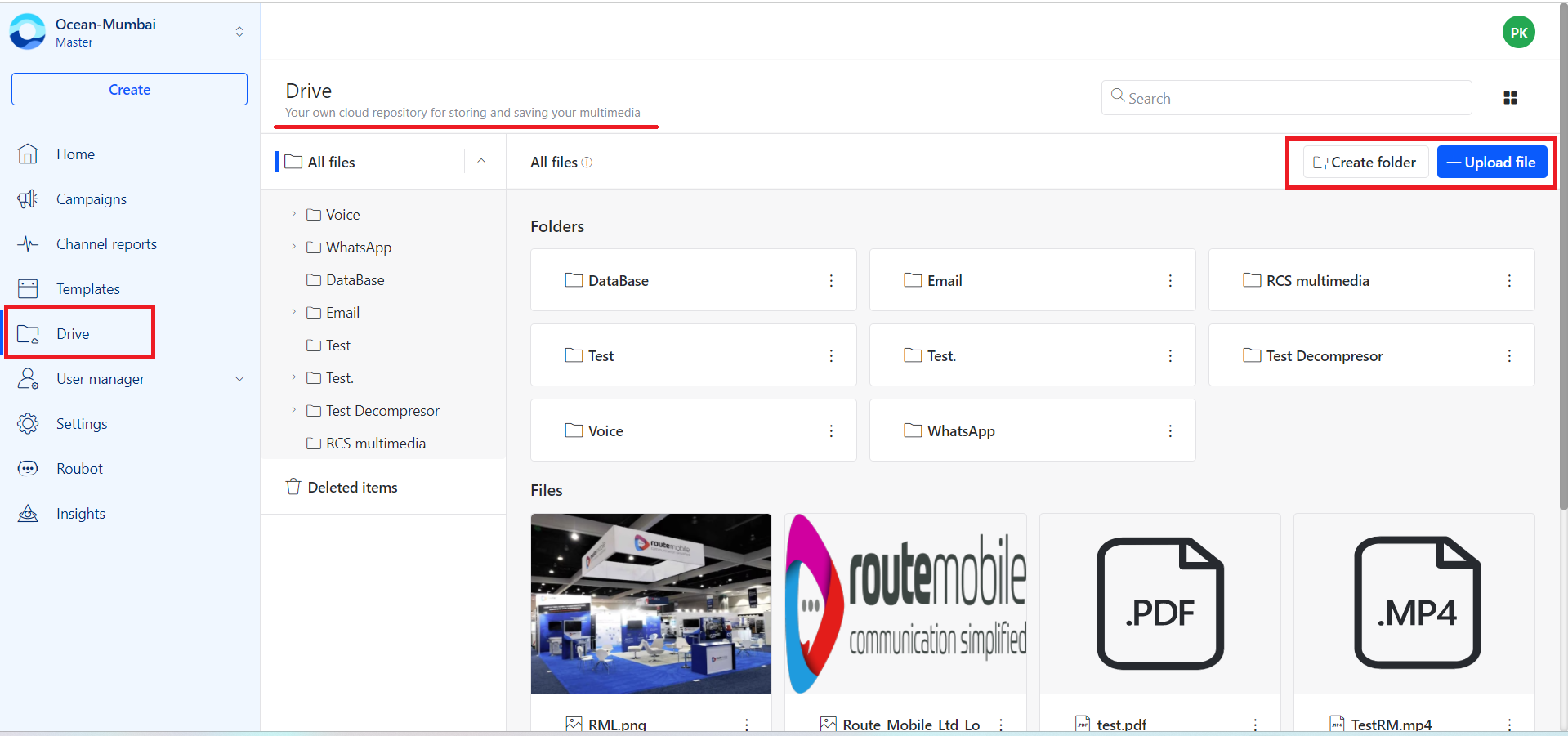The width and height of the screenshot is (1568, 736).
Task: Click the Create button in sidebar
Action: pyautogui.click(x=129, y=89)
